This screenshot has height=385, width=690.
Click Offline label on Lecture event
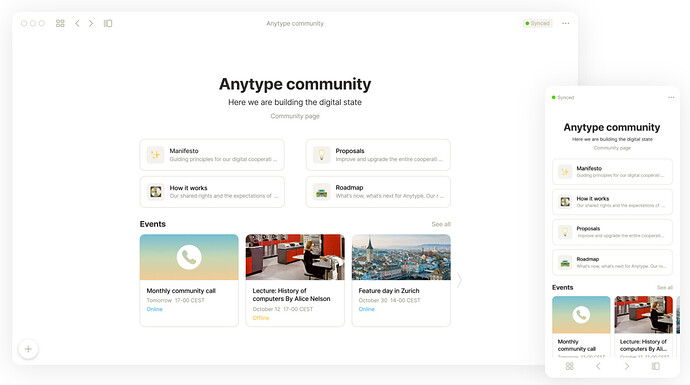(x=261, y=318)
